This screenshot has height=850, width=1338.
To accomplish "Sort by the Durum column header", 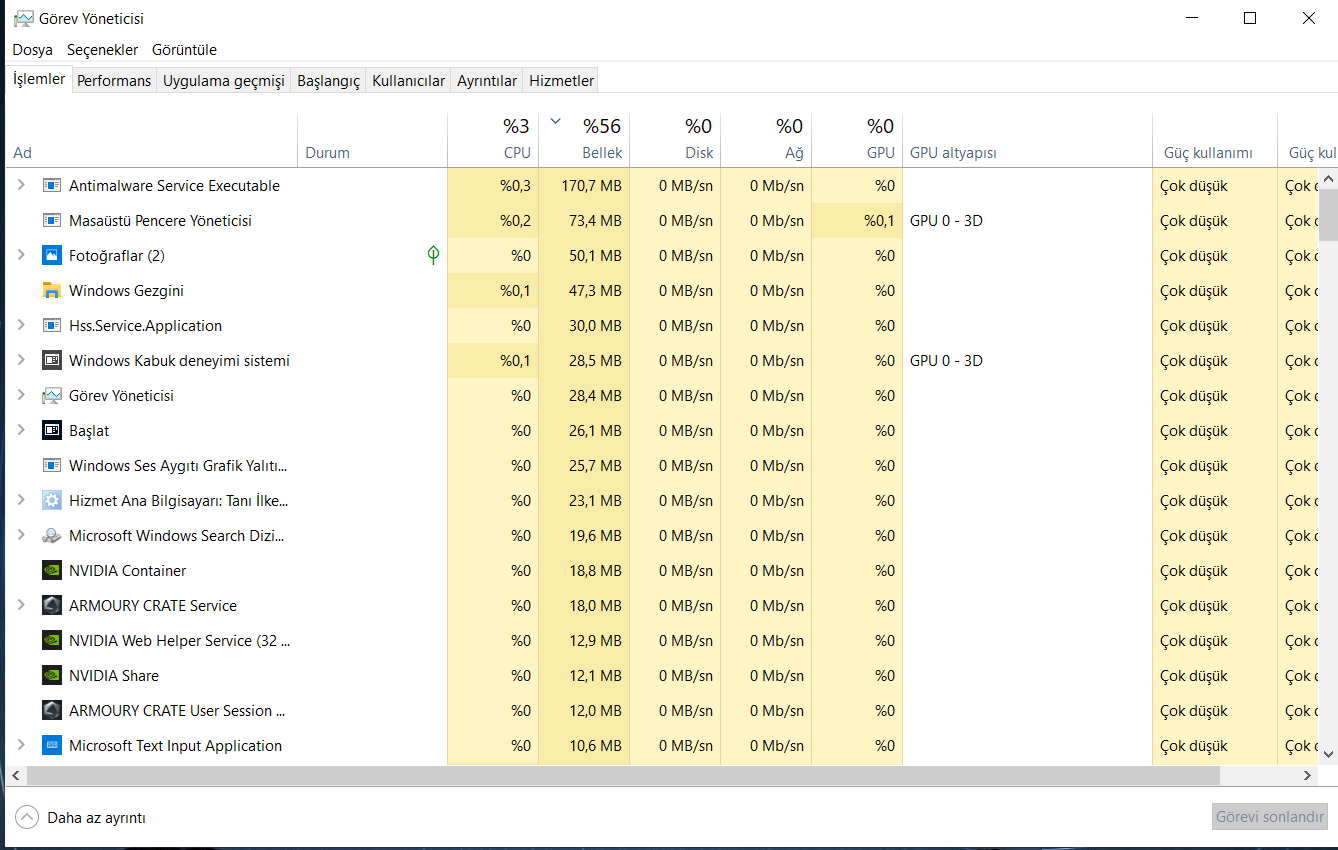I will pos(372,140).
